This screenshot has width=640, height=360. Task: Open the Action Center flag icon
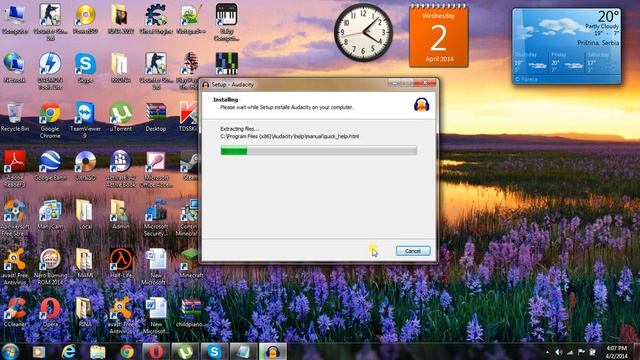pos(581,352)
